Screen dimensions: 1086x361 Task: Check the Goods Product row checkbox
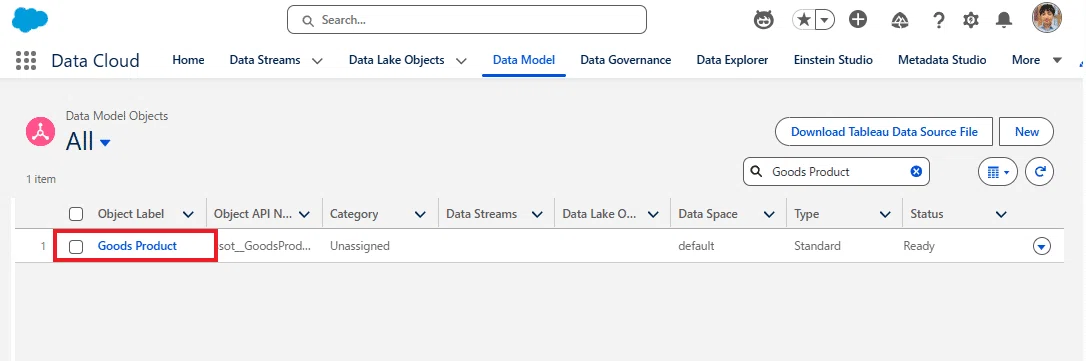[76, 247]
